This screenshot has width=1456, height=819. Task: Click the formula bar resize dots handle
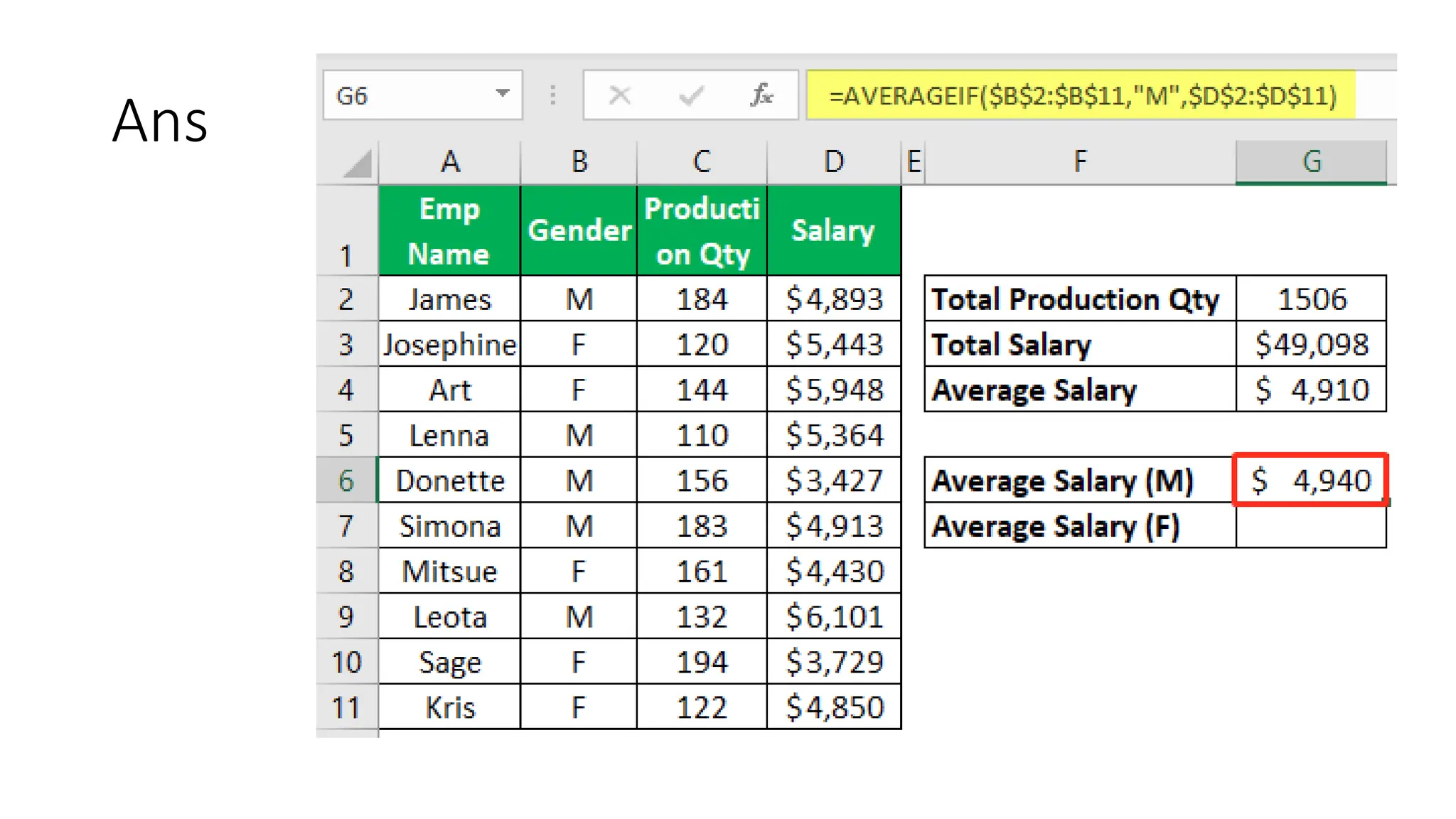tap(553, 95)
